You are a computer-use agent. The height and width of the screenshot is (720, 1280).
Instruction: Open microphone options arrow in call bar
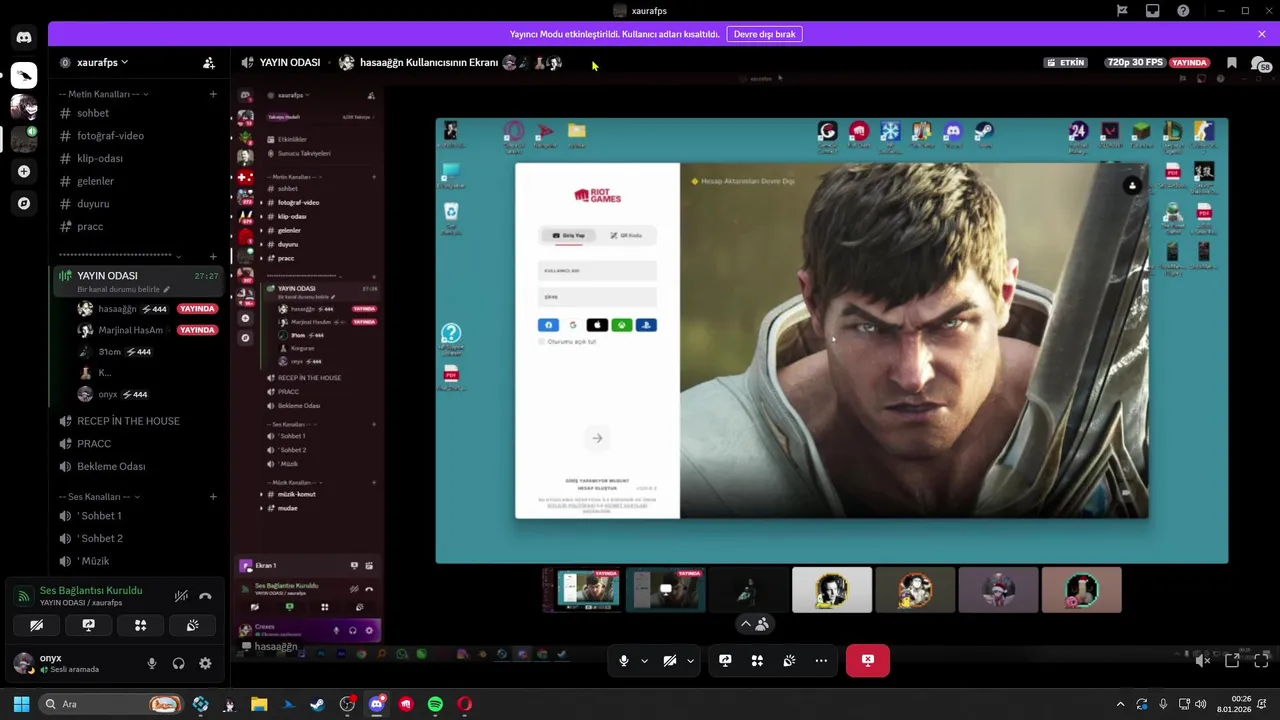pyautogui.click(x=644, y=661)
